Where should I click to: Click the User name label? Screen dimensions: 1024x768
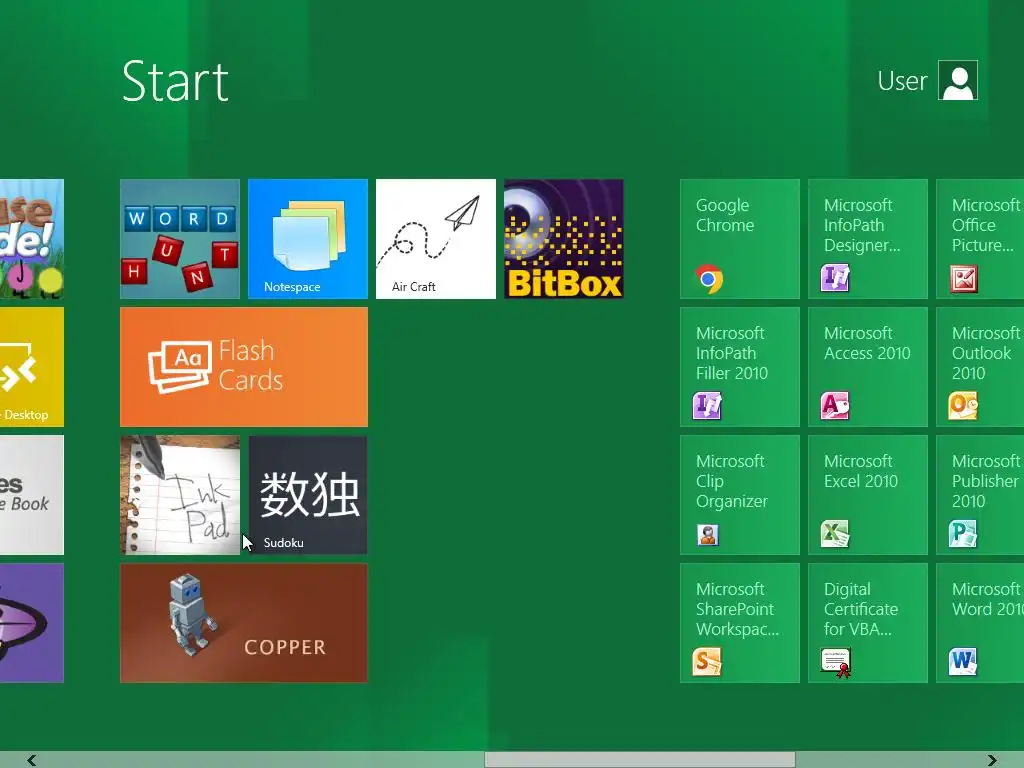[903, 81]
